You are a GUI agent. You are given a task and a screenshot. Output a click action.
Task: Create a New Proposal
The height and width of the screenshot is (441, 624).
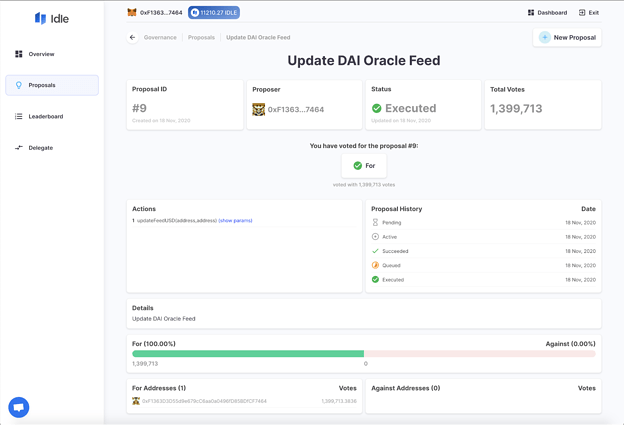pyautogui.click(x=567, y=37)
